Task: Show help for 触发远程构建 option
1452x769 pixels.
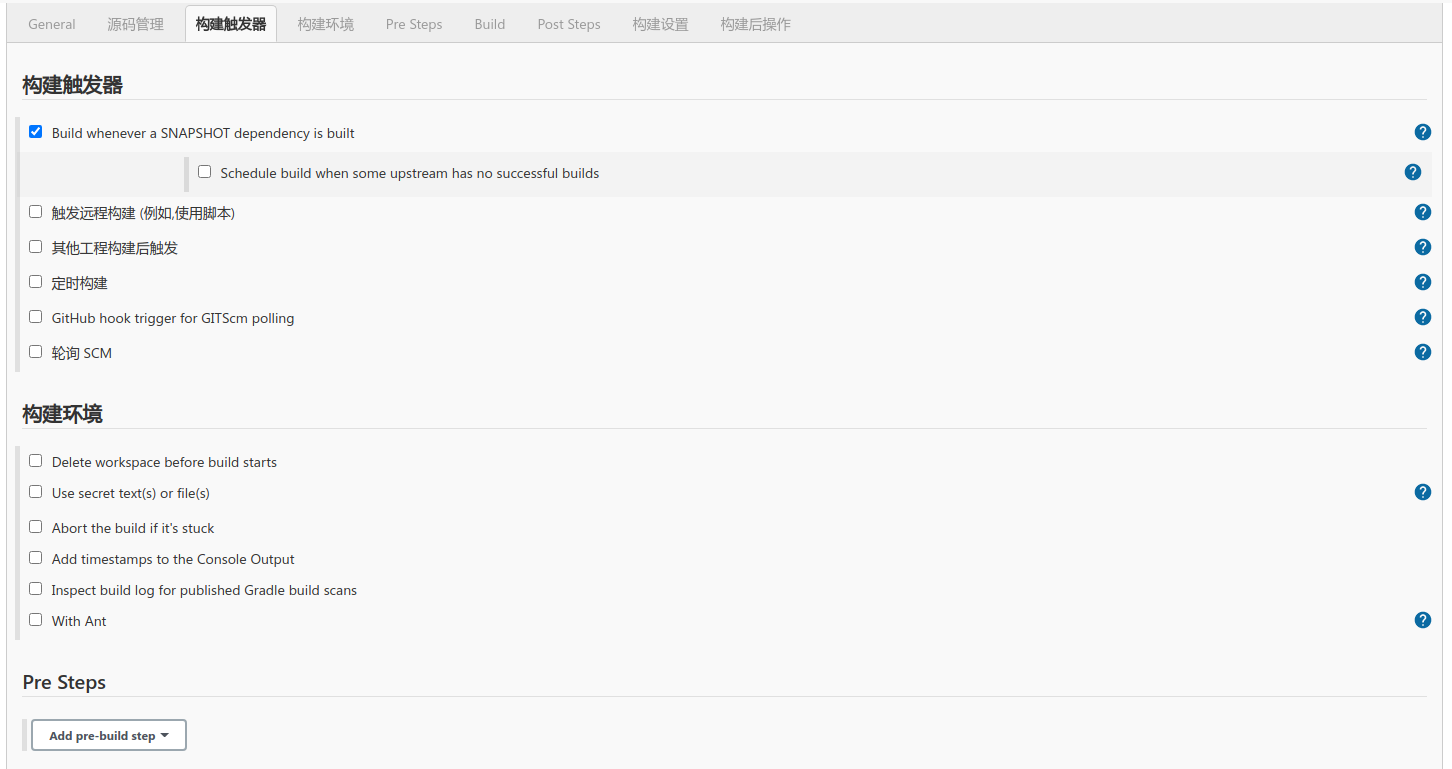Action: click(x=1422, y=212)
